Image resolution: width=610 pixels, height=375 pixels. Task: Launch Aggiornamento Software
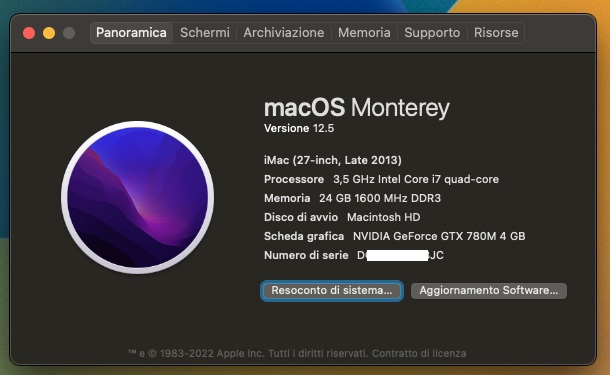click(489, 291)
